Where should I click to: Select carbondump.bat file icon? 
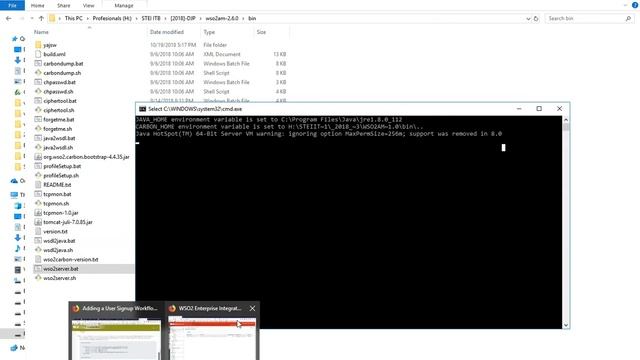[38, 64]
